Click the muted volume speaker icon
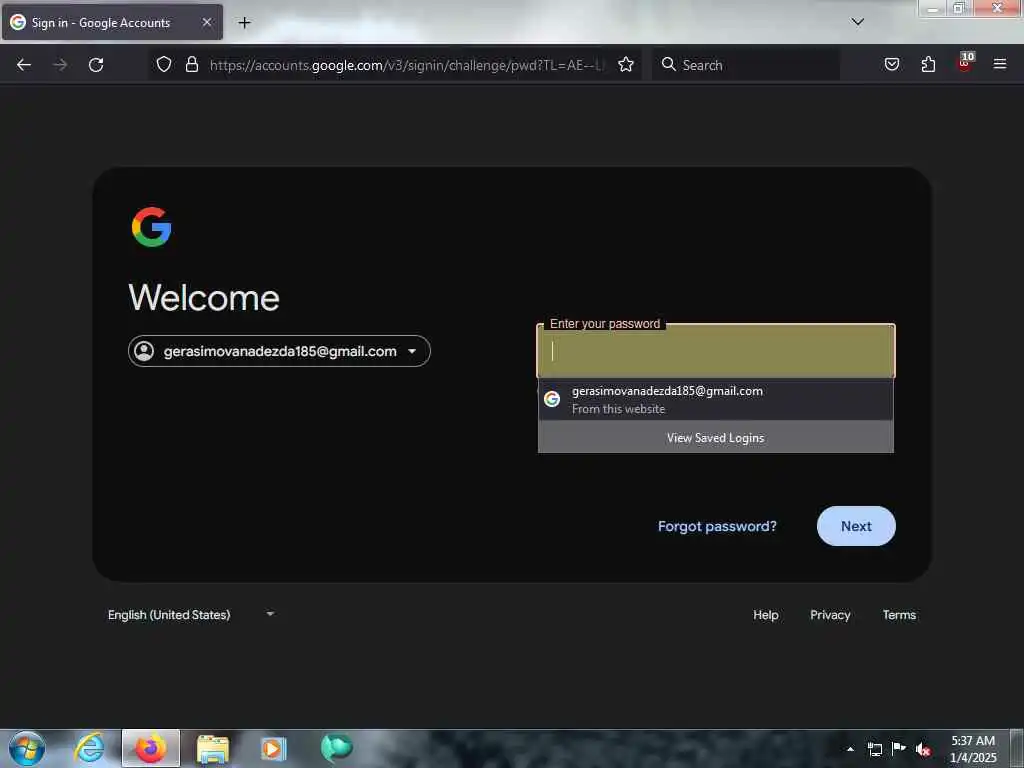Image resolution: width=1024 pixels, height=768 pixels. [x=923, y=749]
